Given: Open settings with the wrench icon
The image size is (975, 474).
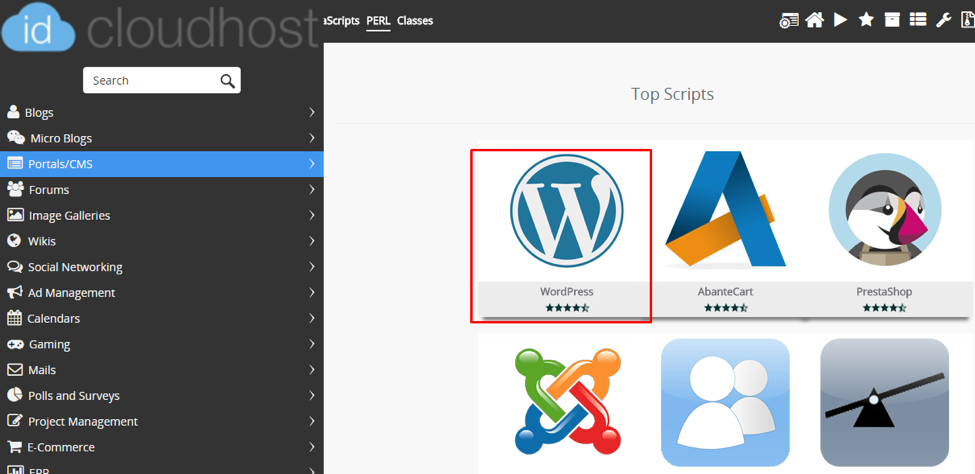Looking at the screenshot, I should tap(944, 21).
